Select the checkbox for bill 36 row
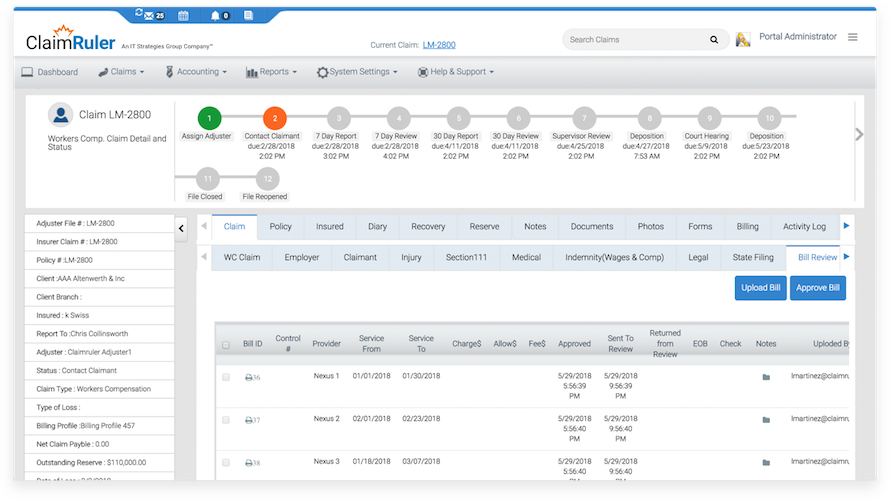890x500 pixels. pyautogui.click(x=226, y=377)
